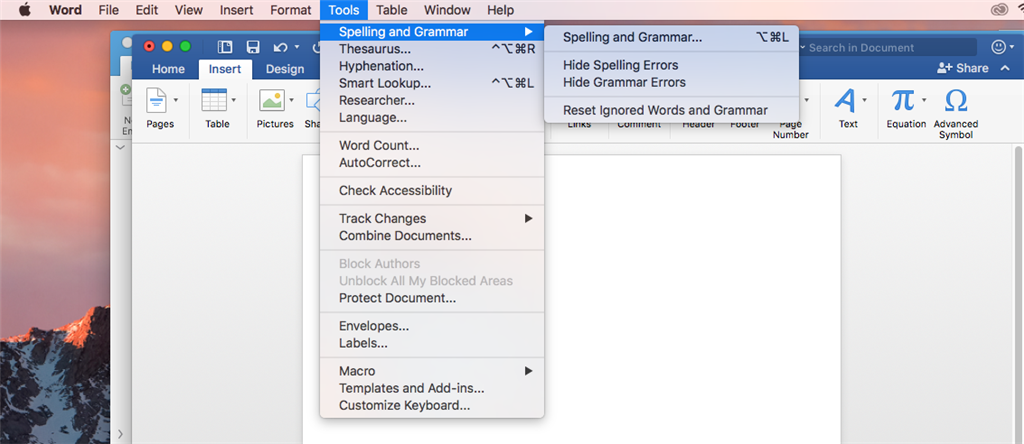1024x444 pixels.
Task: Click the smiley feedback icon
Action: click(x=999, y=47)
